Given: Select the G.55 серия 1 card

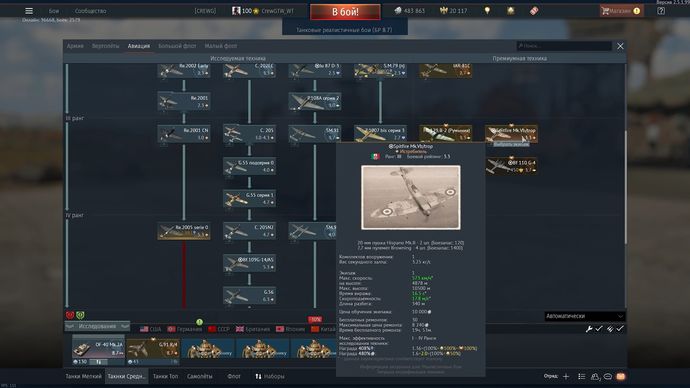Looking at the screenshot, I should tap(250, 198).
